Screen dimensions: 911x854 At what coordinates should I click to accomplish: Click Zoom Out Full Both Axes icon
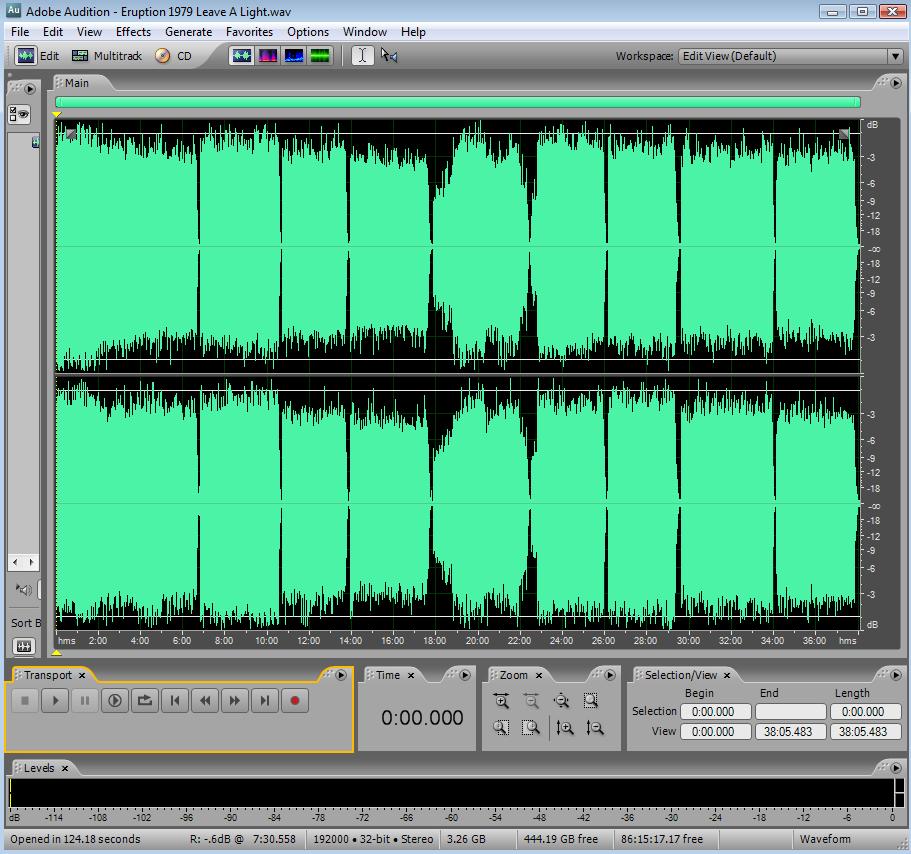pyautogui.click(x=561, y=701)
